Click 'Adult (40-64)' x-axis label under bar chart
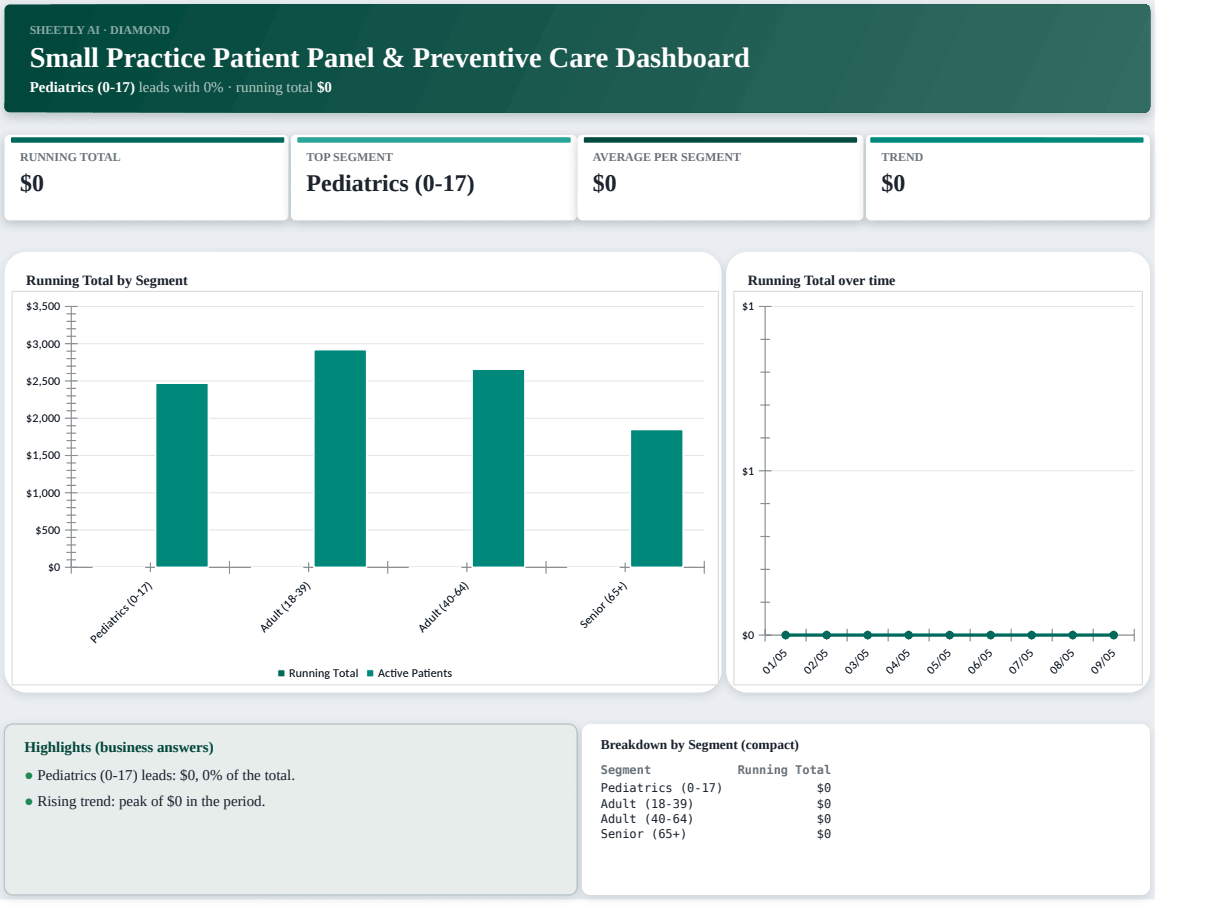Image resolution: width=1227 pixels, height=922 pixels. 444,607
